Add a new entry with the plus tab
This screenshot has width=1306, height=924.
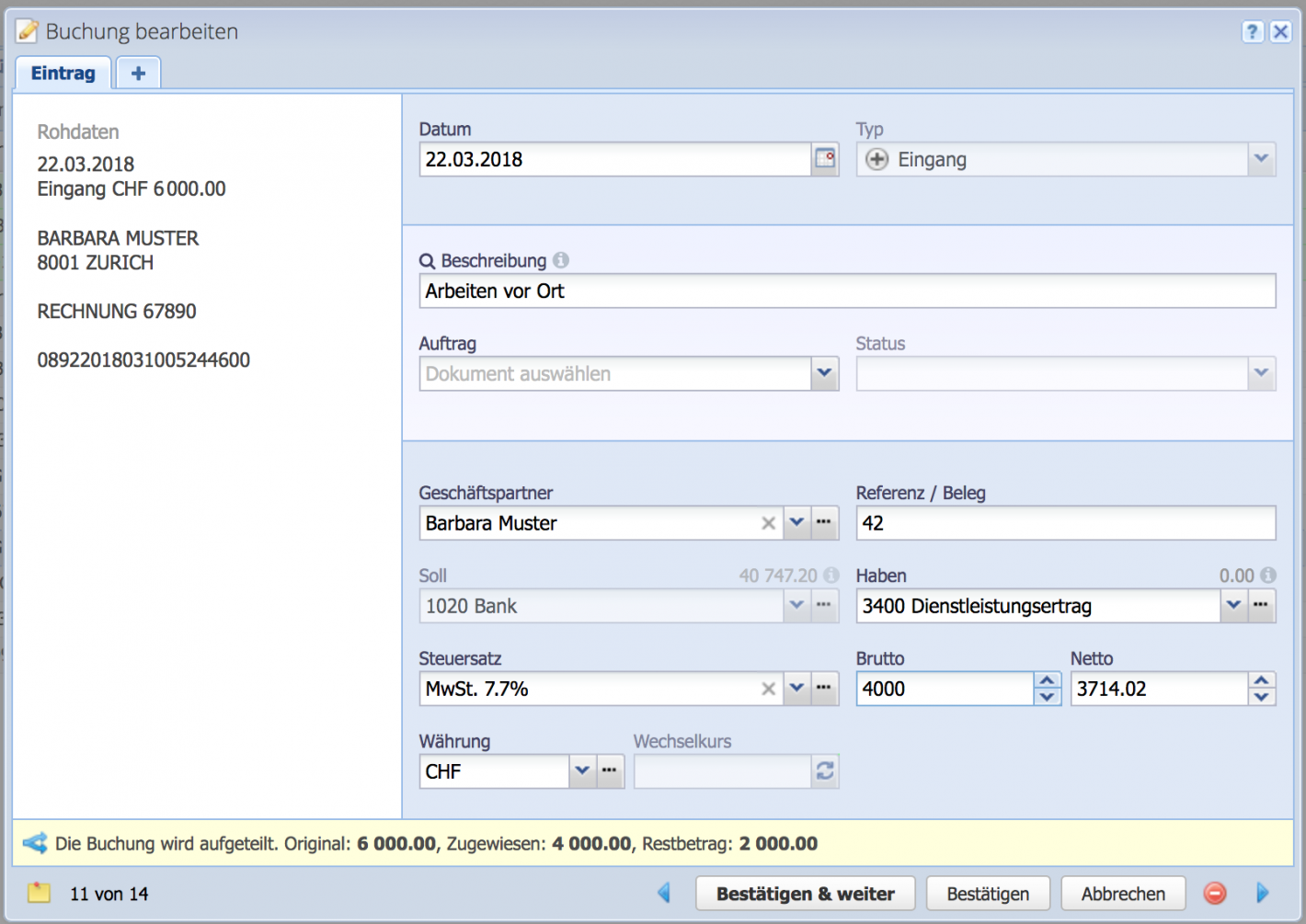[138, 73]
